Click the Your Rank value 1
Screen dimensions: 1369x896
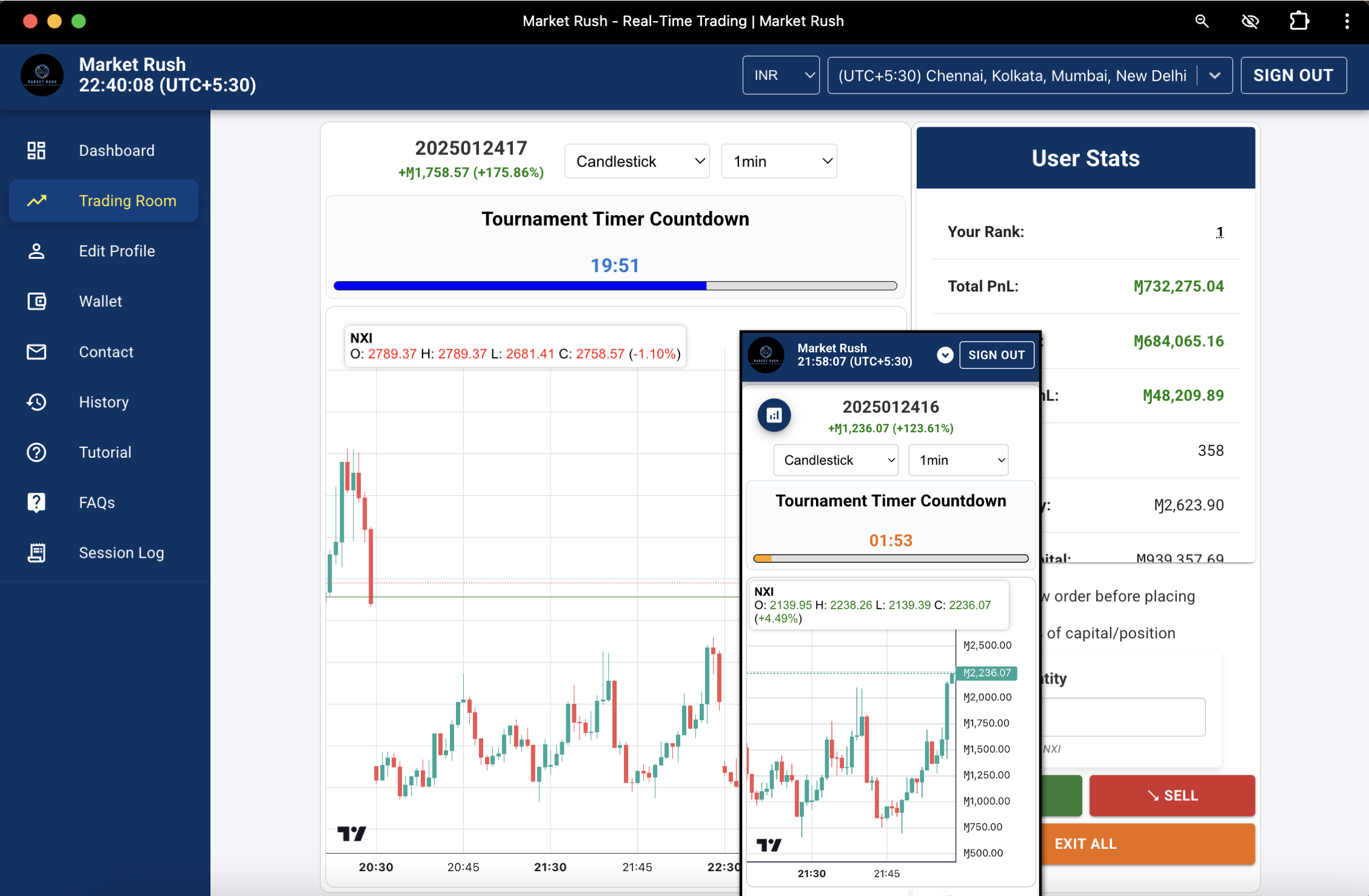[1220, 232]
